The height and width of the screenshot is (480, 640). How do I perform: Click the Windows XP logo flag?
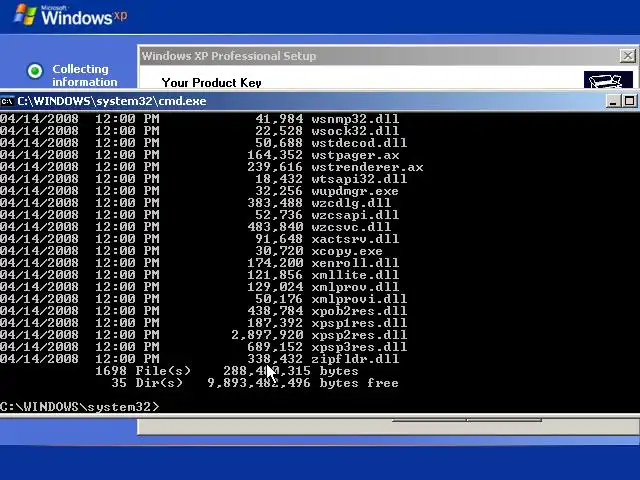click(x=25, y=15)
